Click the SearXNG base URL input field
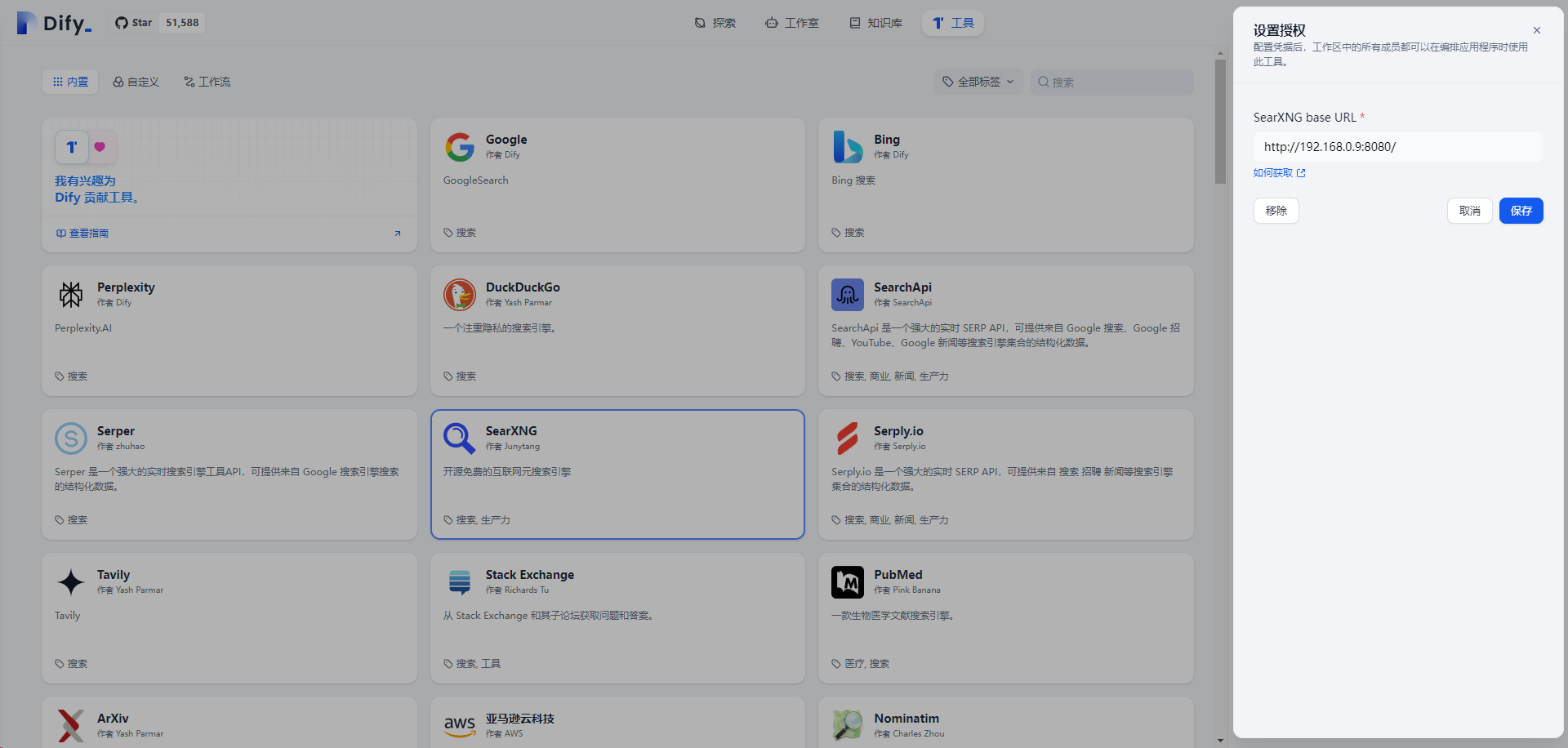 click(1398, 147)
